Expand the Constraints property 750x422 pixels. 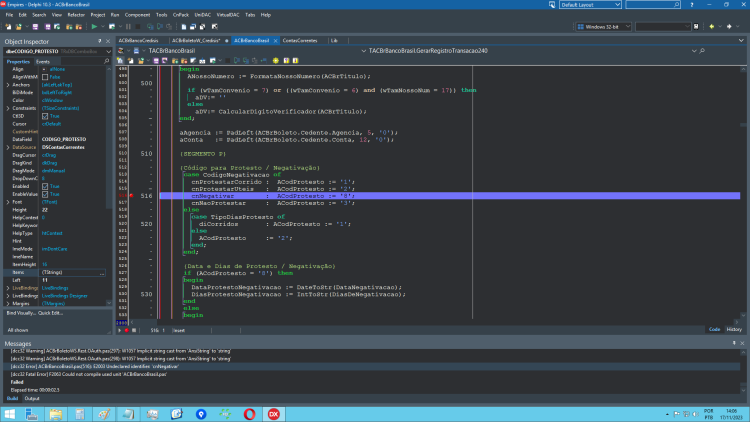(x=8, y=108)
